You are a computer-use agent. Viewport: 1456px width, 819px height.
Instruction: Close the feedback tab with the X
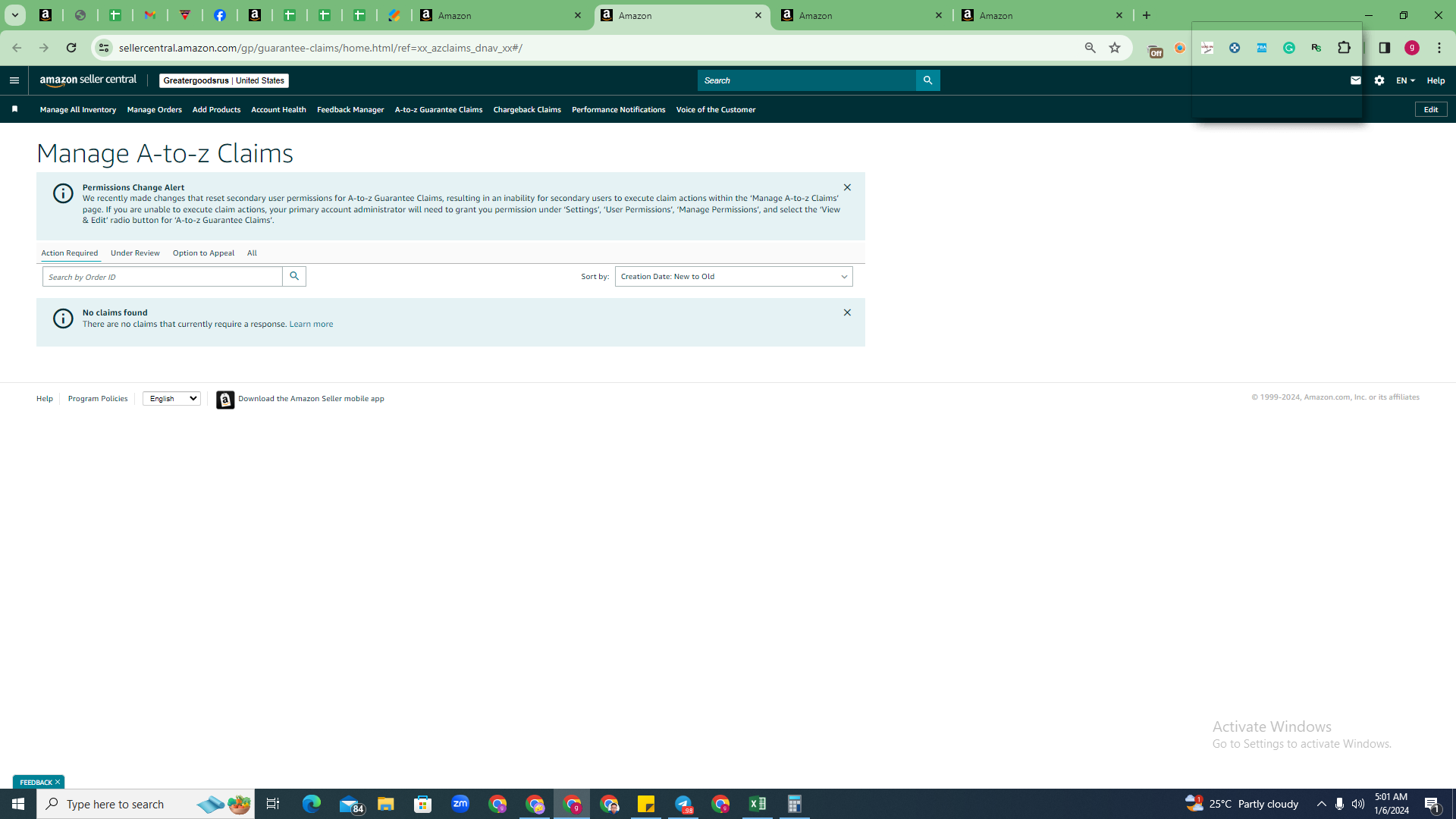click(x=58, y=782)
